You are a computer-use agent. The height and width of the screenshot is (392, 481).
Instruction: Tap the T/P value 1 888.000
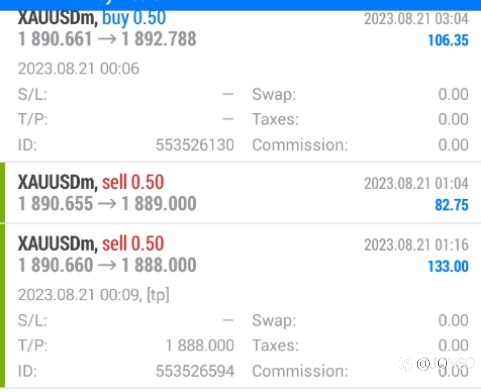pyautogui.click(x=200, y=345)
